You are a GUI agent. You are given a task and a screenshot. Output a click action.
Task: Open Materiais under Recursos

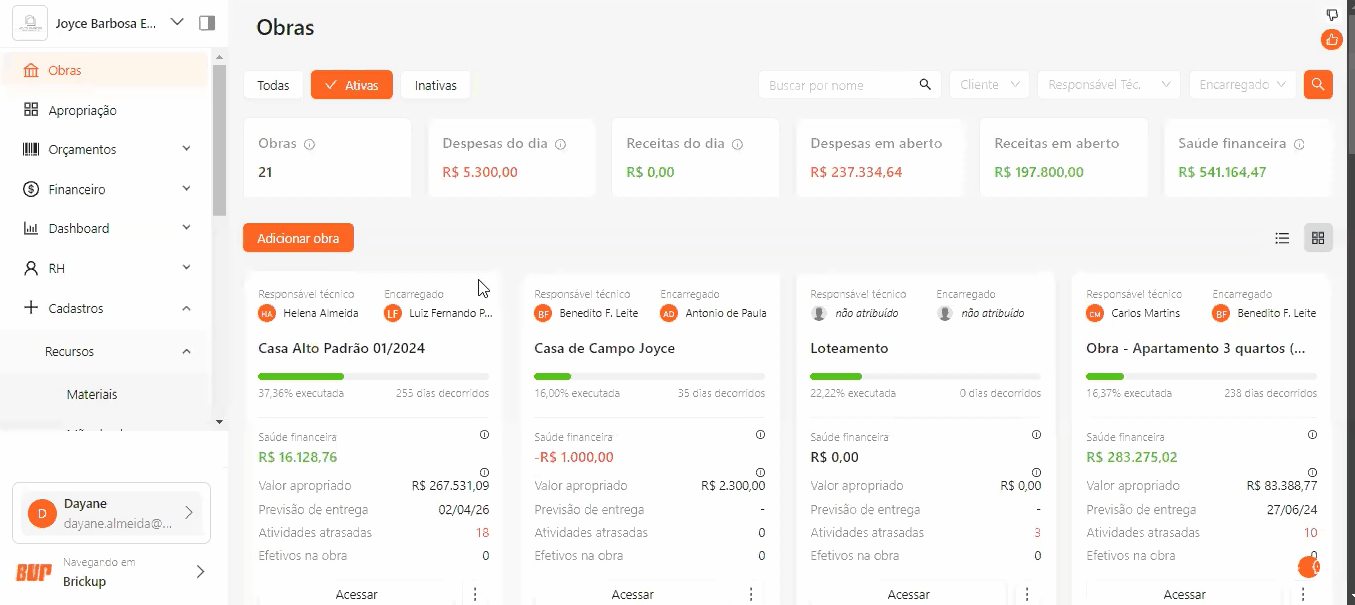coord(92,394)
